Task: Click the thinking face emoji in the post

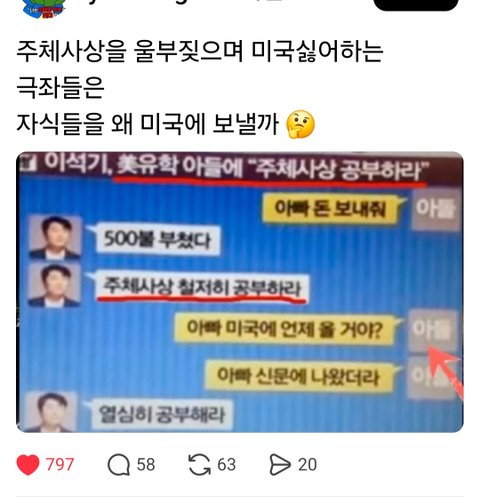Action: [x=300, y=124]
